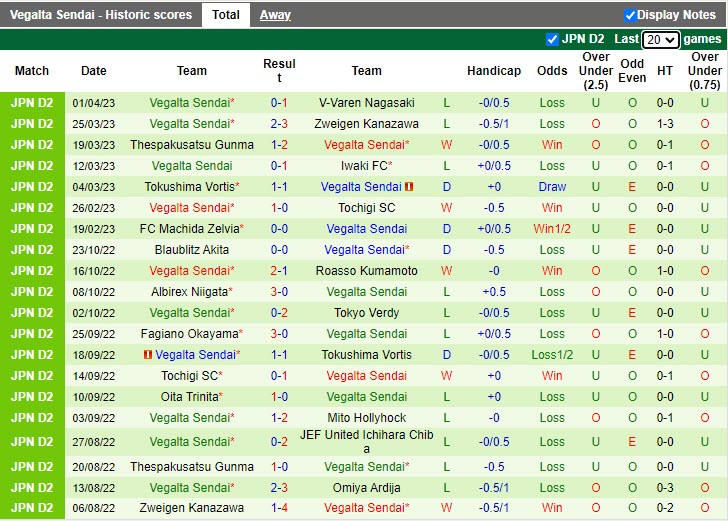Click Mito Hollyhock team name
728x521 pixels.
coord(366,418)
